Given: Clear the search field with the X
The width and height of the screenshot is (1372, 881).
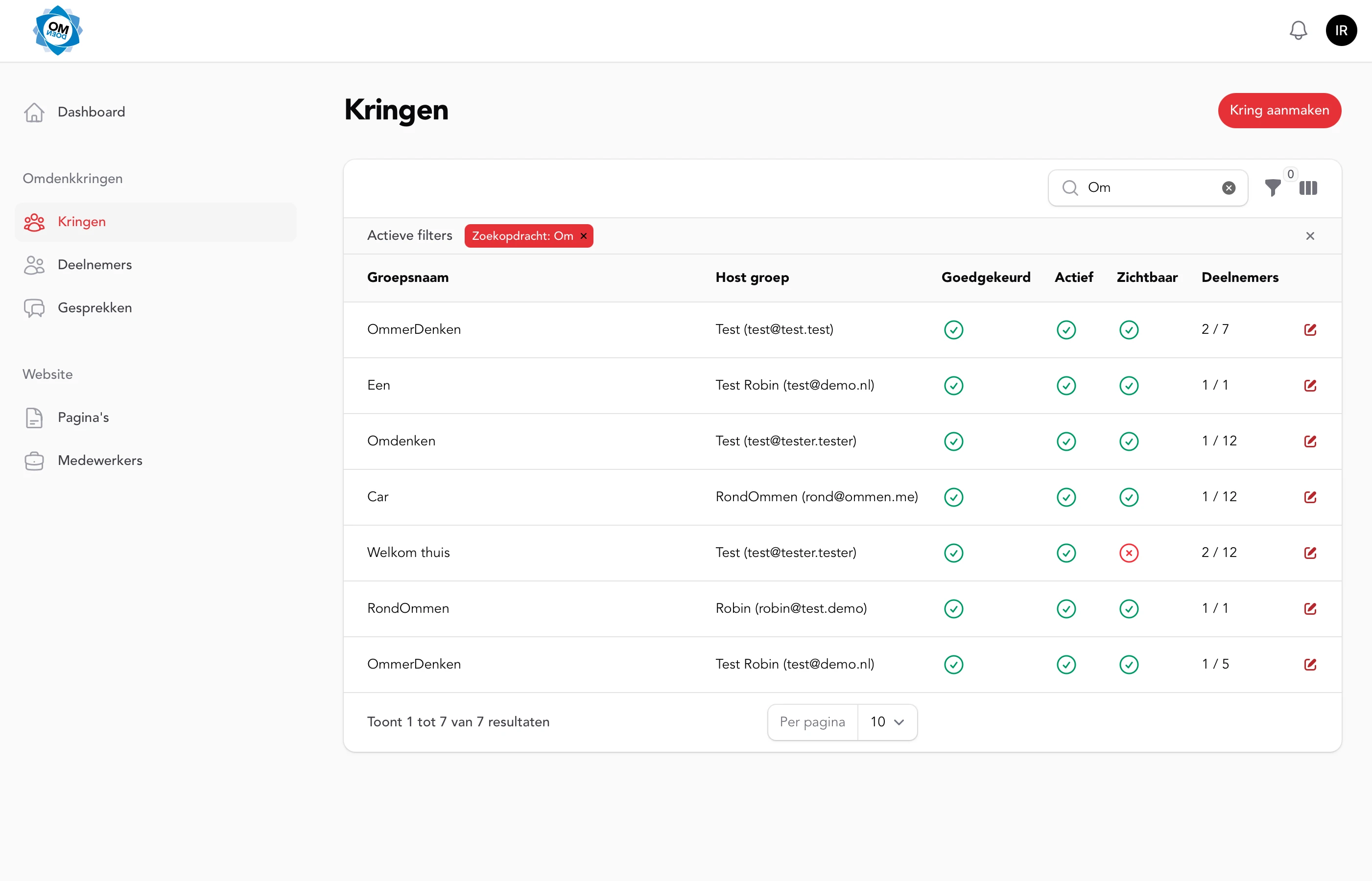Looking at the screenshot, I should pos(1229,187).
